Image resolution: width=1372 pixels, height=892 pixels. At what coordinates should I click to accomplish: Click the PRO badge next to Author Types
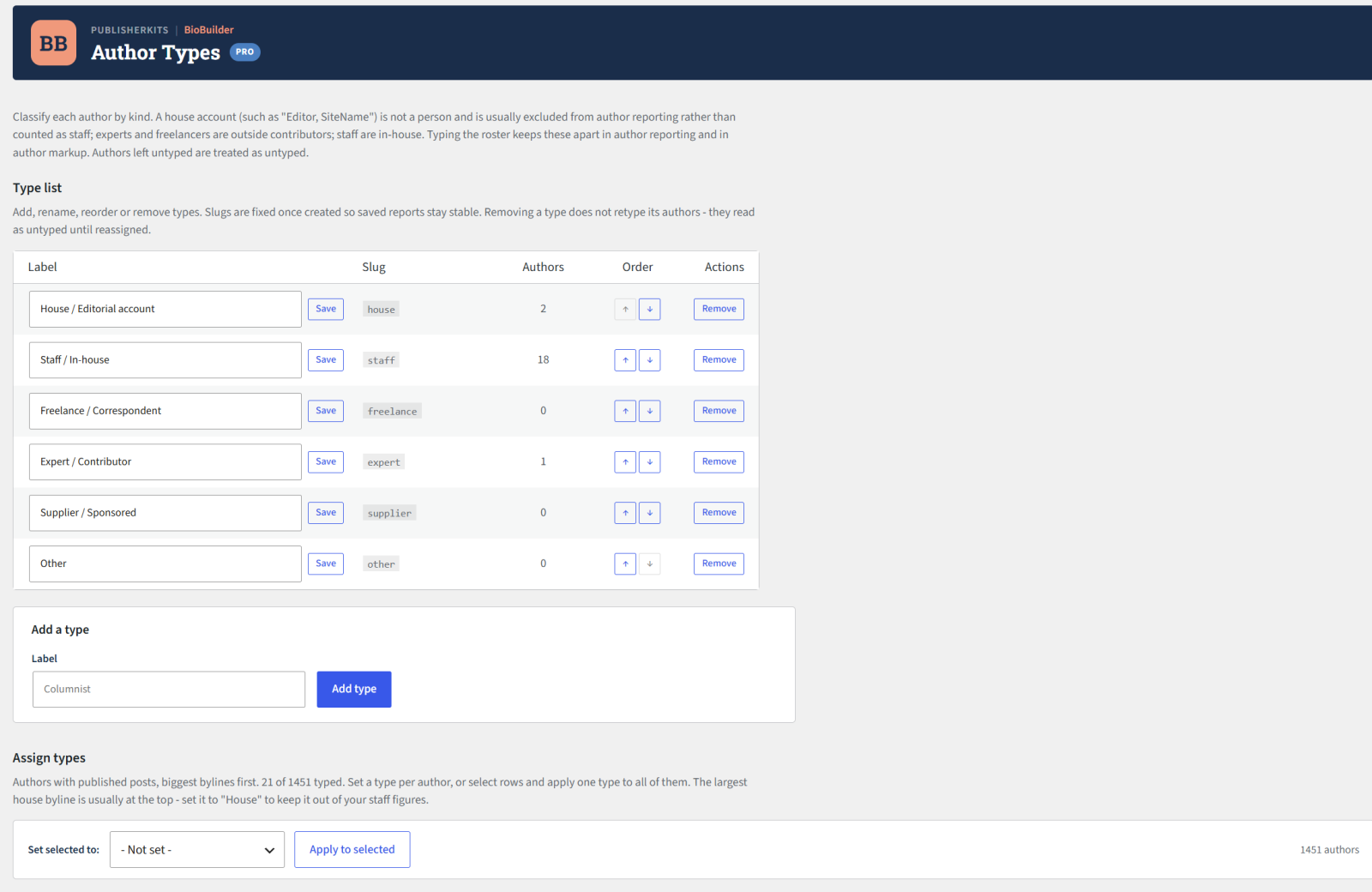coord(244,52)
